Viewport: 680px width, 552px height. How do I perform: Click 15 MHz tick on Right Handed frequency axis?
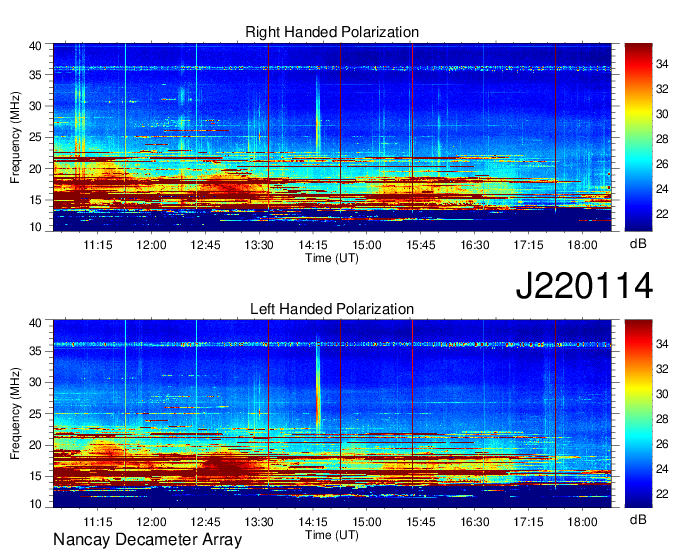(35, 200)
